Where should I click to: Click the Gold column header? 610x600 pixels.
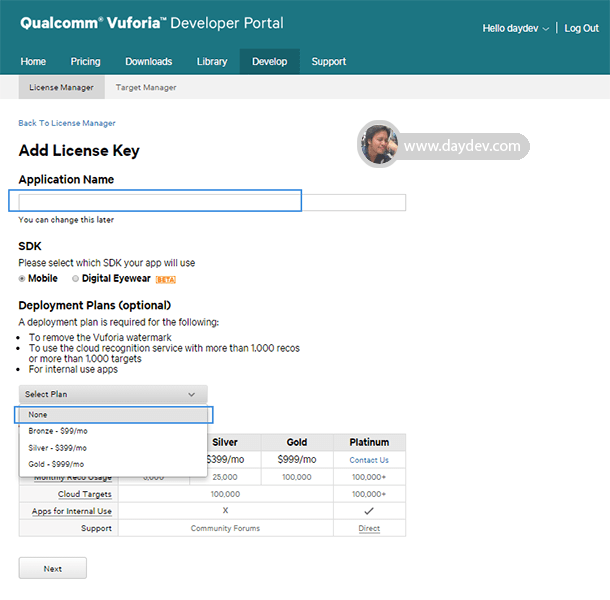(x=297, y=442)
